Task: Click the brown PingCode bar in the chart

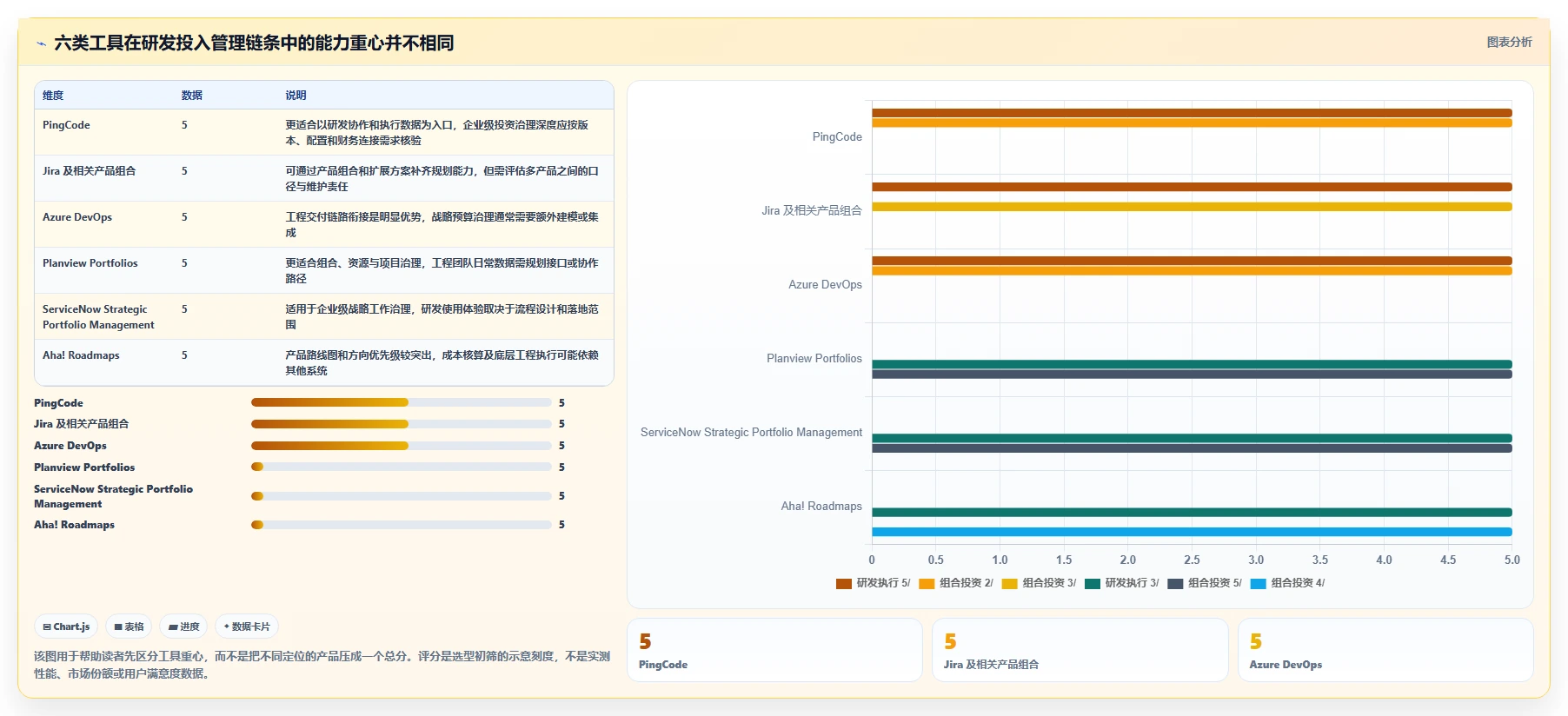Action: tap(1192, 113)
